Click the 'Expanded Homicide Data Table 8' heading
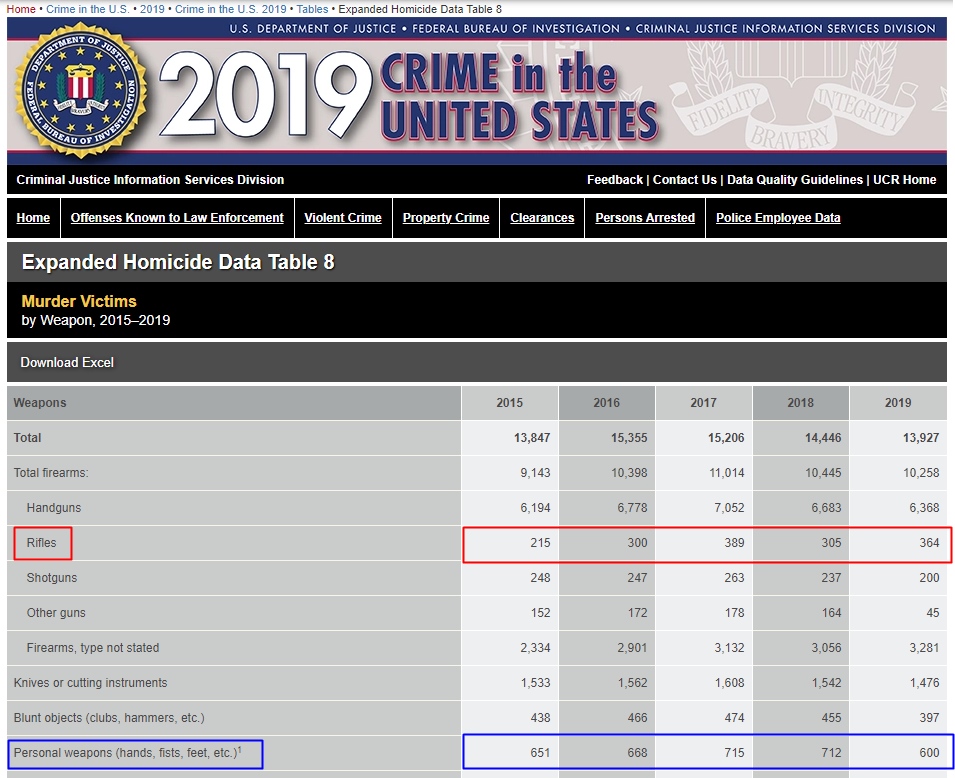This screenshot has height=778, width=955. pos(178,262)
